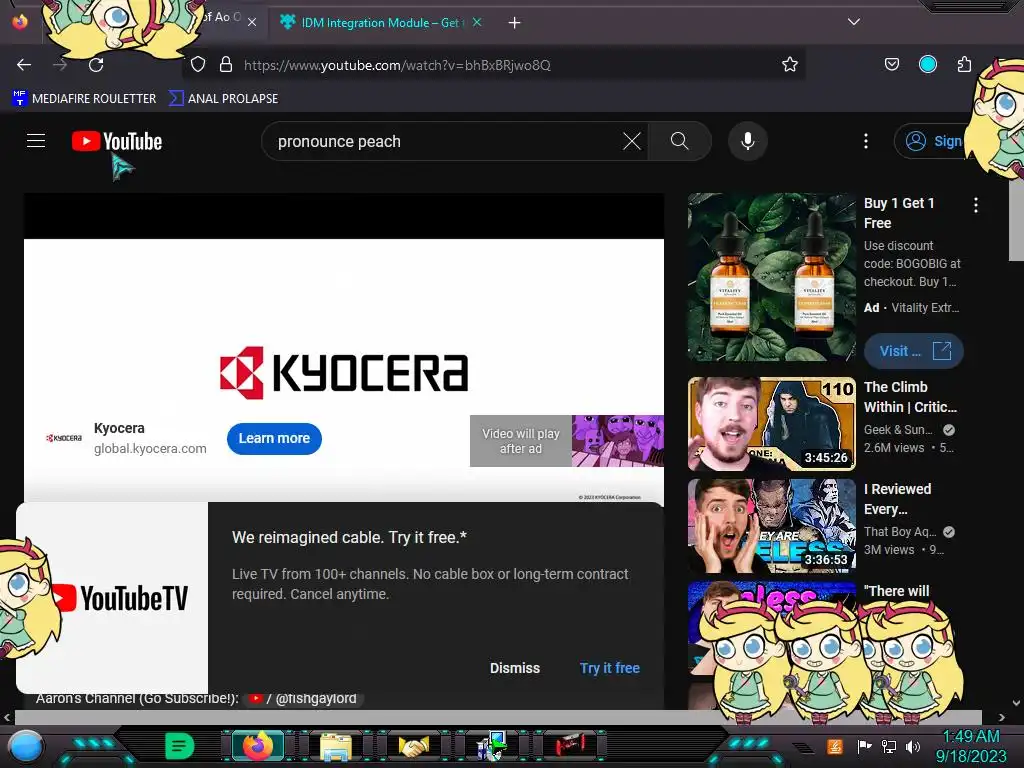
Task: Clear the YouTube search query
Action: coord(632,141)
